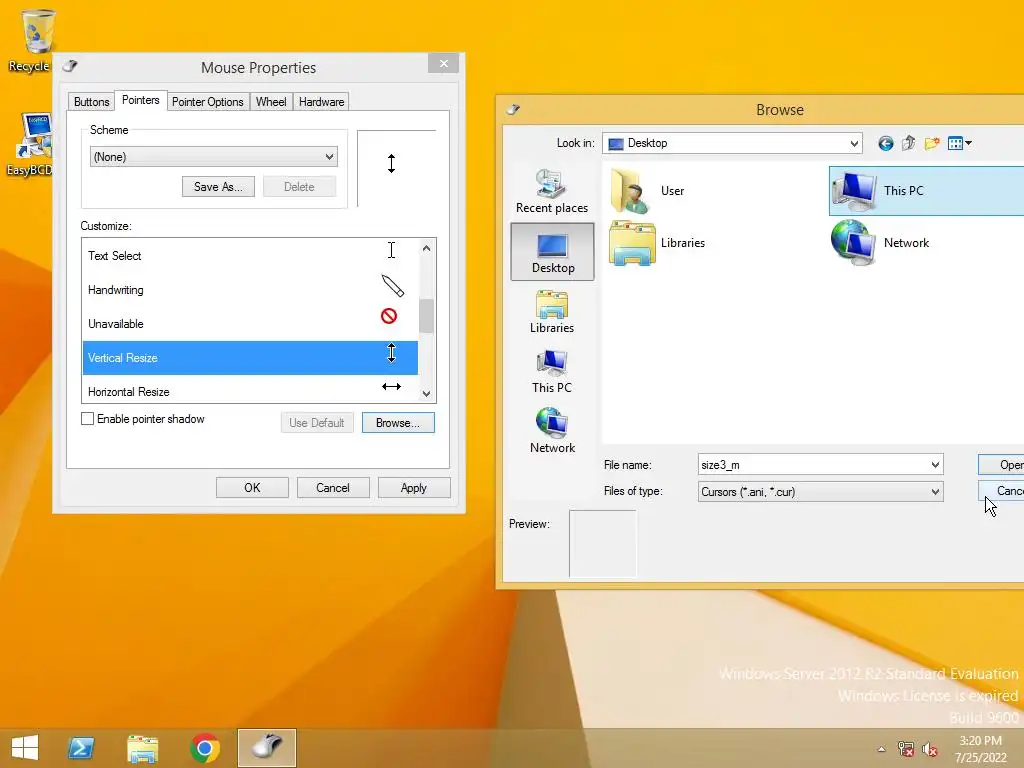Switch to the Buttons tab
The height and width of the screenshot is (768, 1024).
(91, 102)
